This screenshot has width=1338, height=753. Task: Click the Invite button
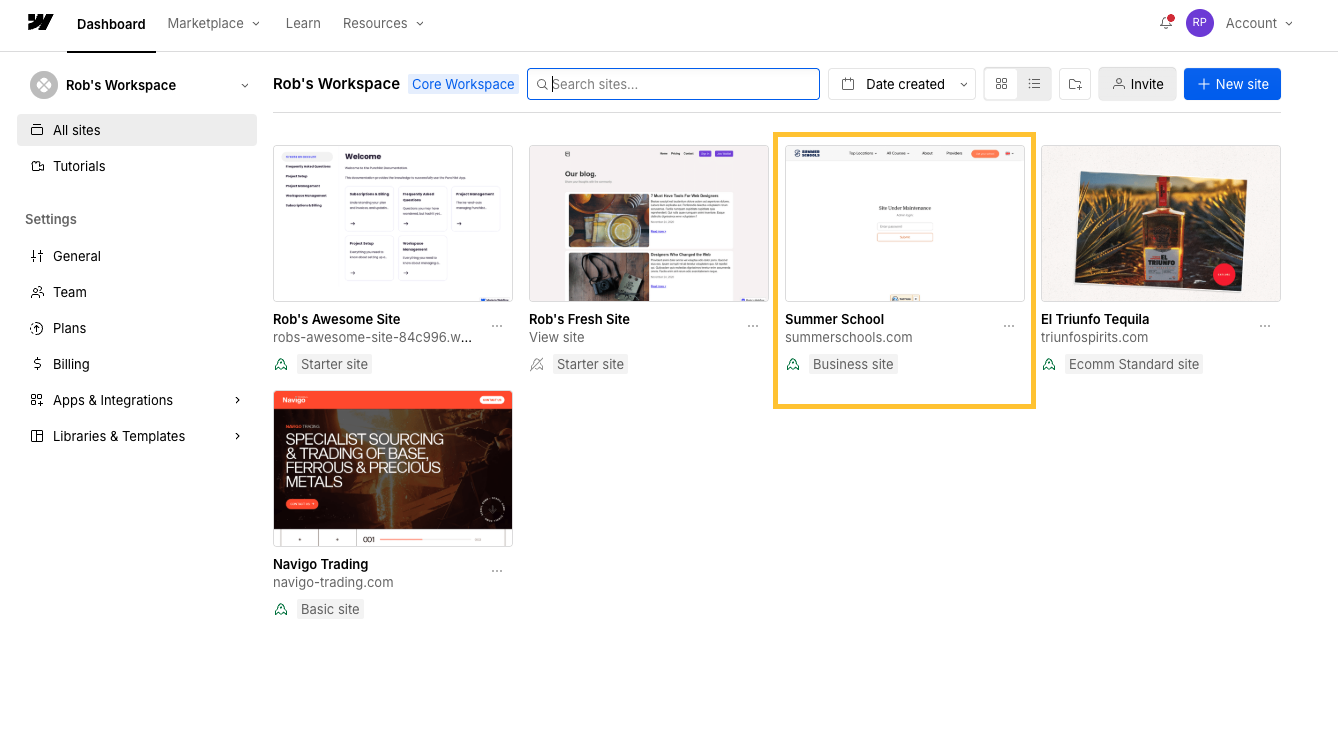tap(1137, 84)
